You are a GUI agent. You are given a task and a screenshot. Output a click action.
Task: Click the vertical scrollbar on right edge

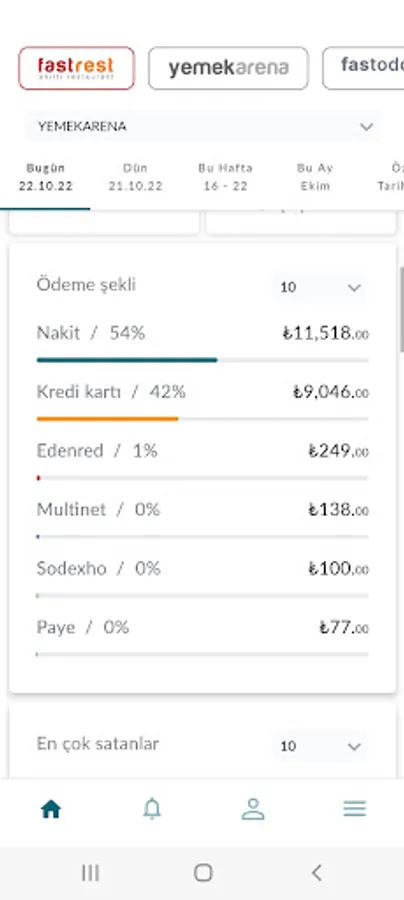(x=401, y=310)
